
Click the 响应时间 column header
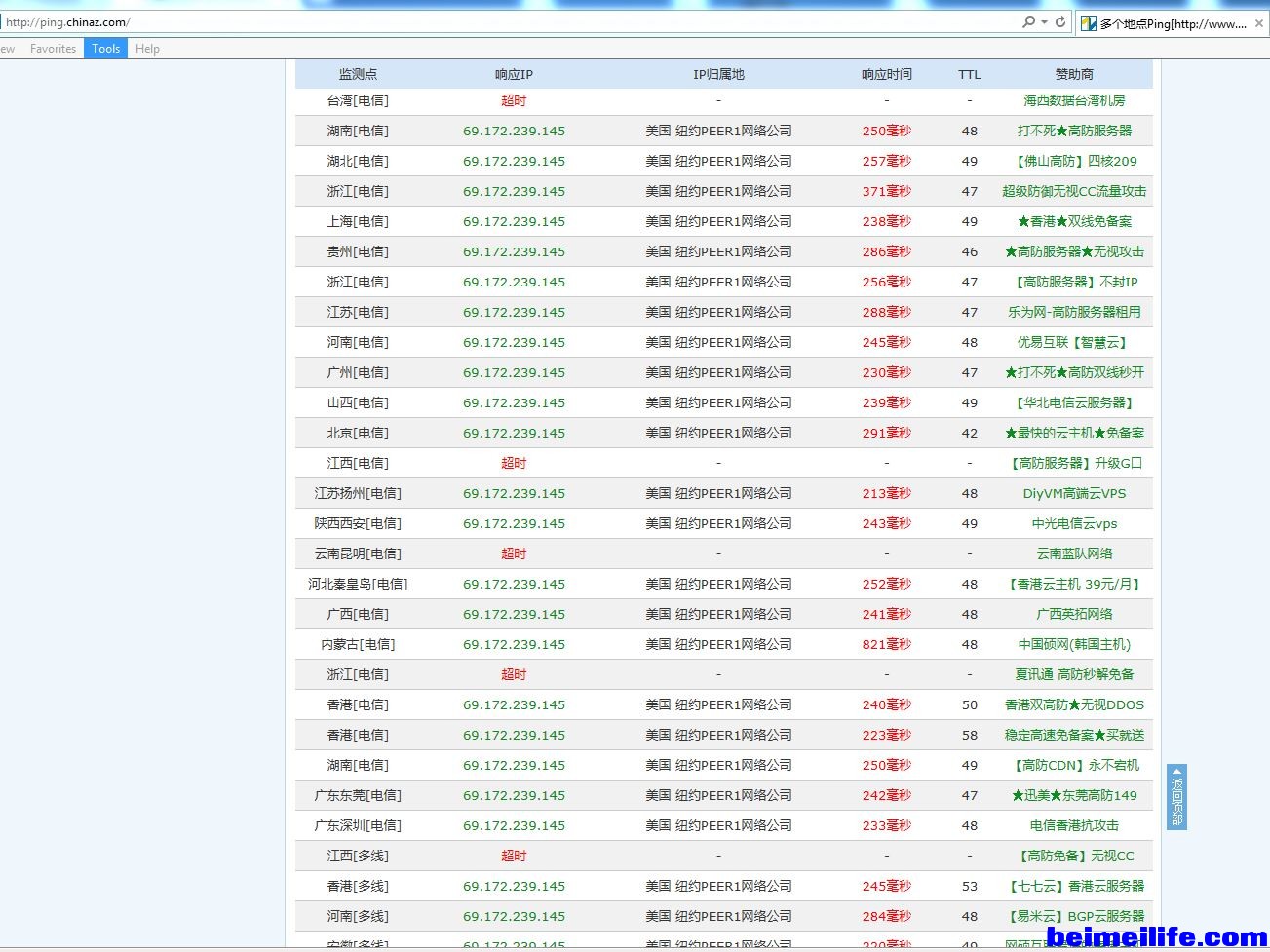click(886, 74)
